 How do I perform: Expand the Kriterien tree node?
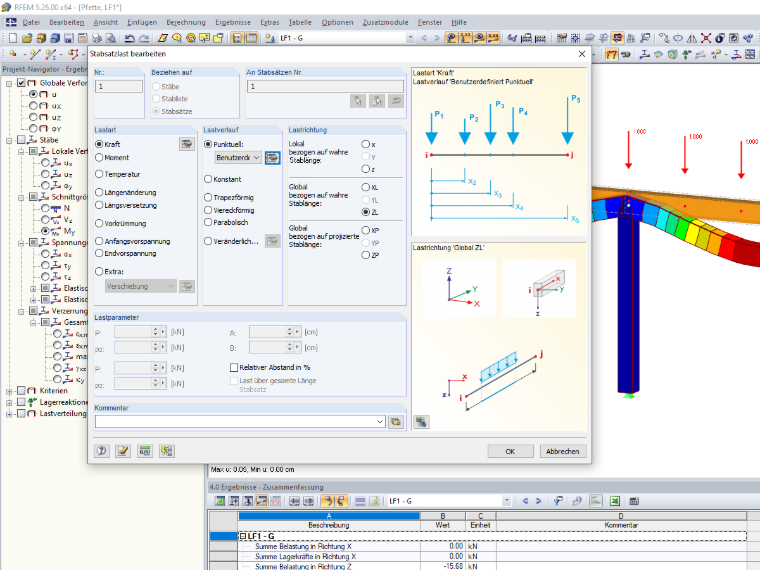click(9, 391)
